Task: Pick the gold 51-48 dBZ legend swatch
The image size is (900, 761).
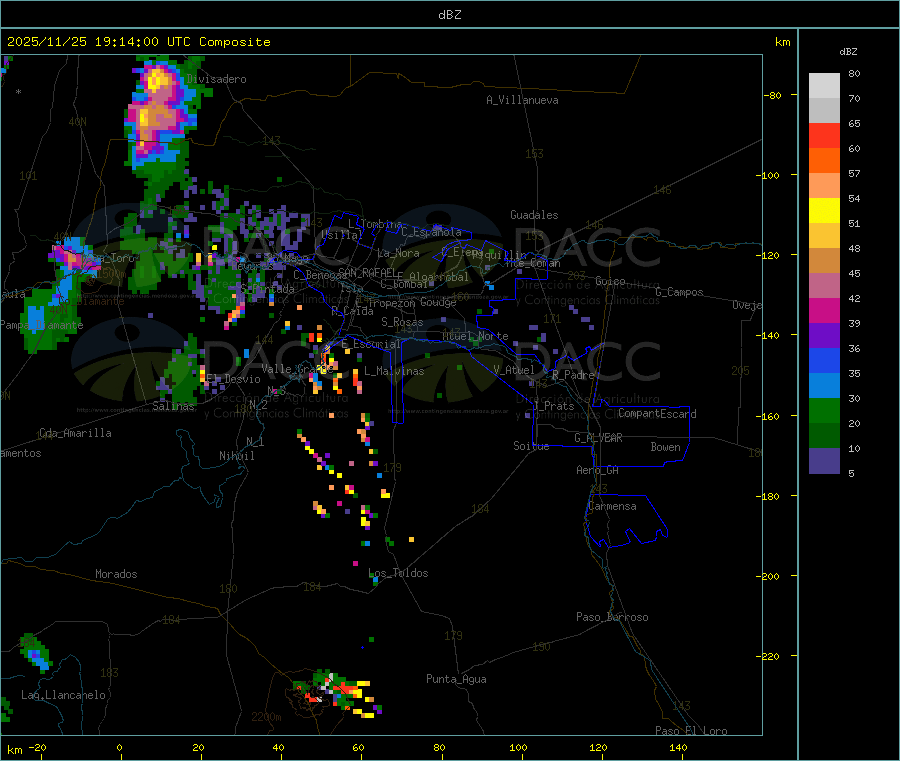Action: pyautogui.click(x=824, y=236)
